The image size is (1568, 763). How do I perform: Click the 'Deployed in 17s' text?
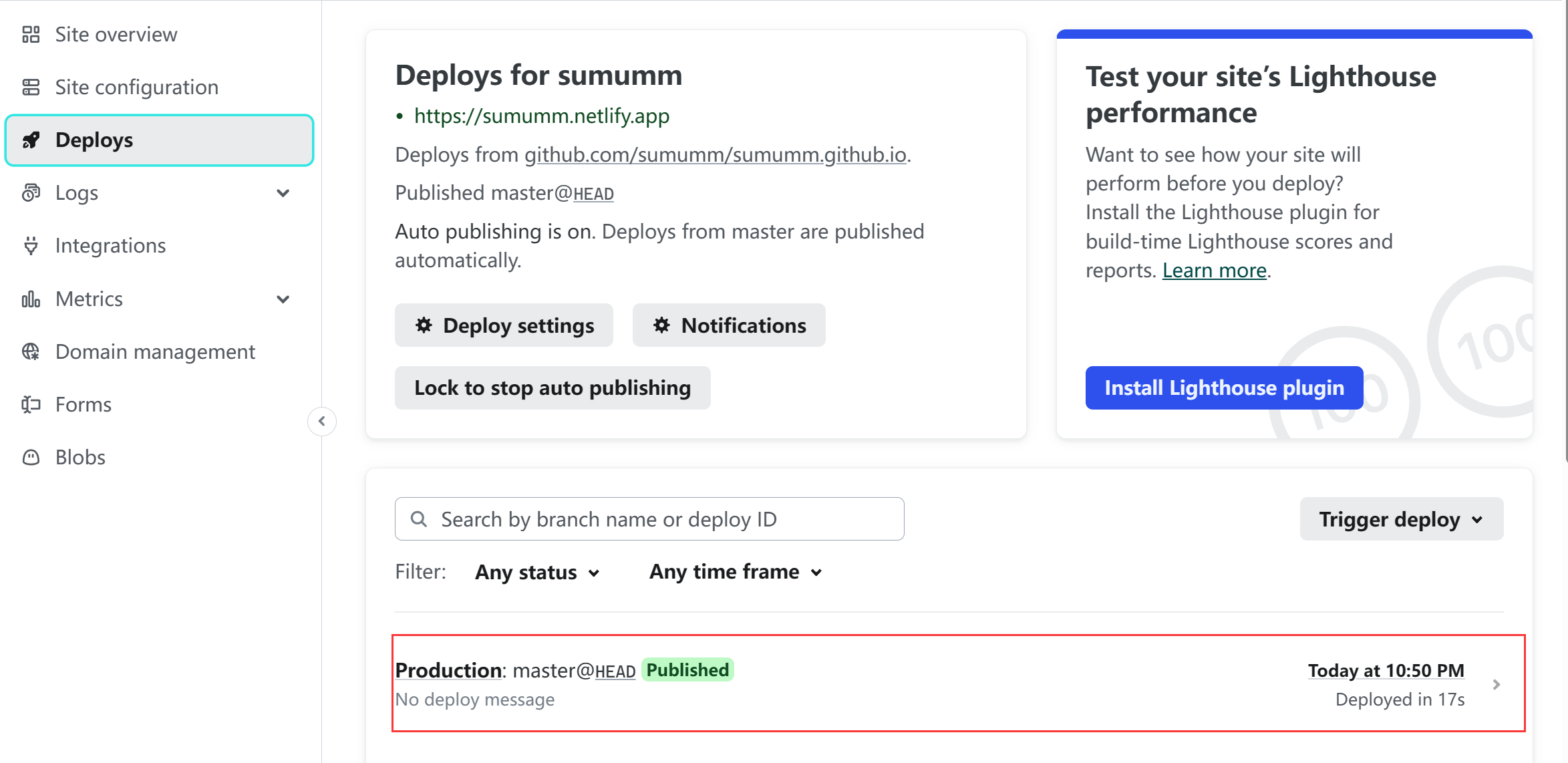point(1400,699)
